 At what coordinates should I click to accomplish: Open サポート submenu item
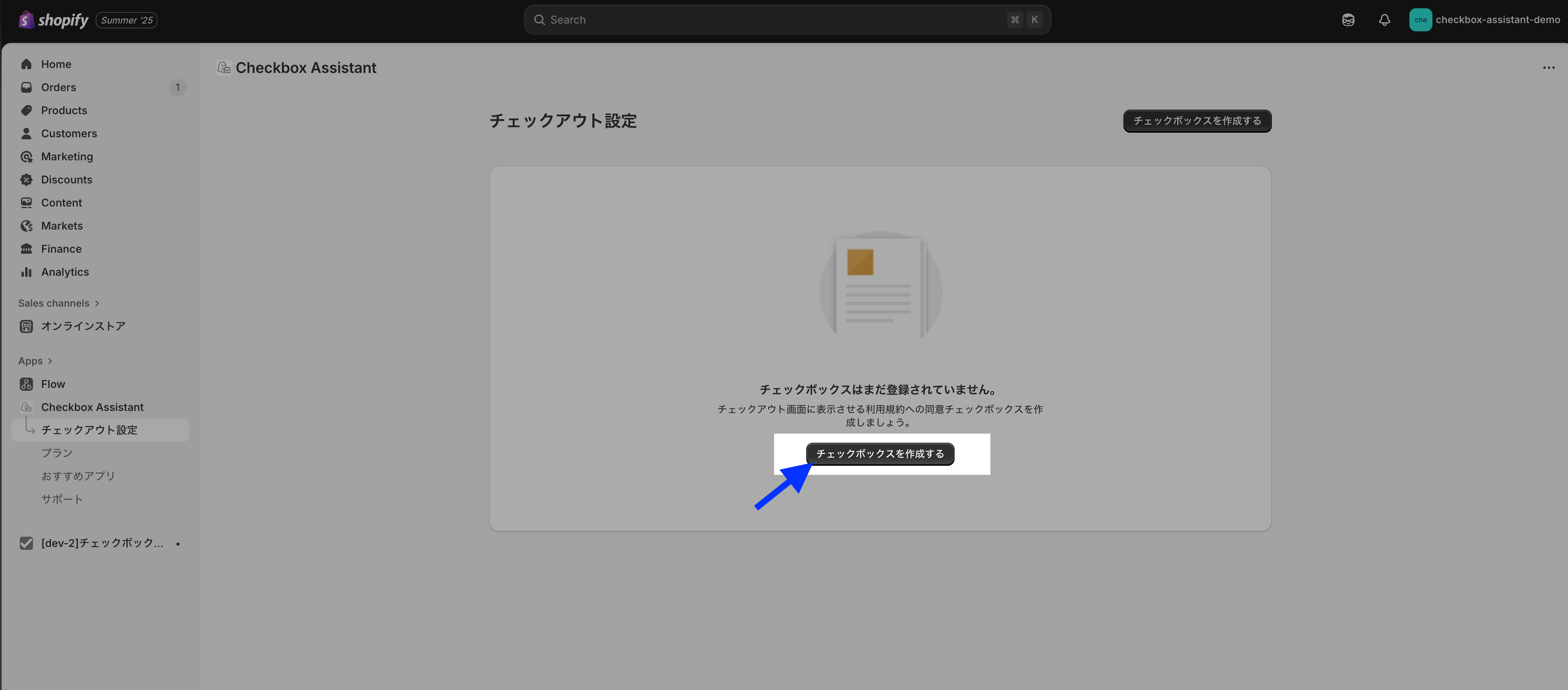coord(61,499)
